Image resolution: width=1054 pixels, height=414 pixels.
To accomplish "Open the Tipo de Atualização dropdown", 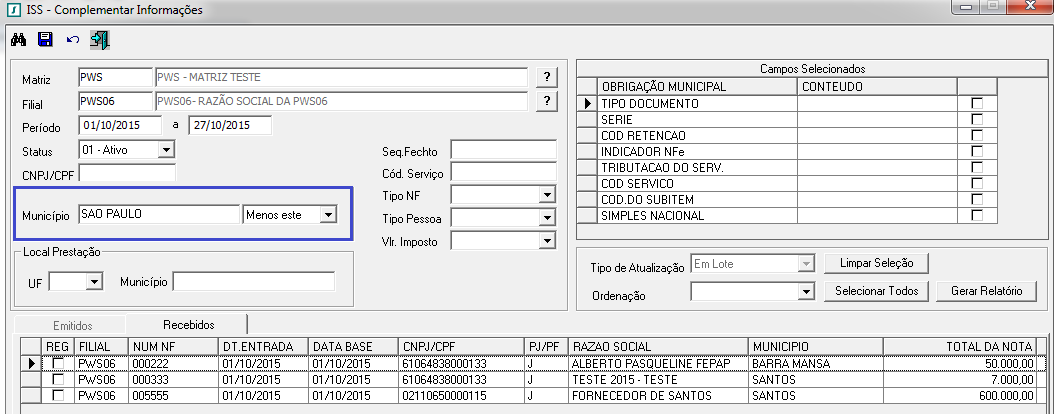I will [806, 264].
